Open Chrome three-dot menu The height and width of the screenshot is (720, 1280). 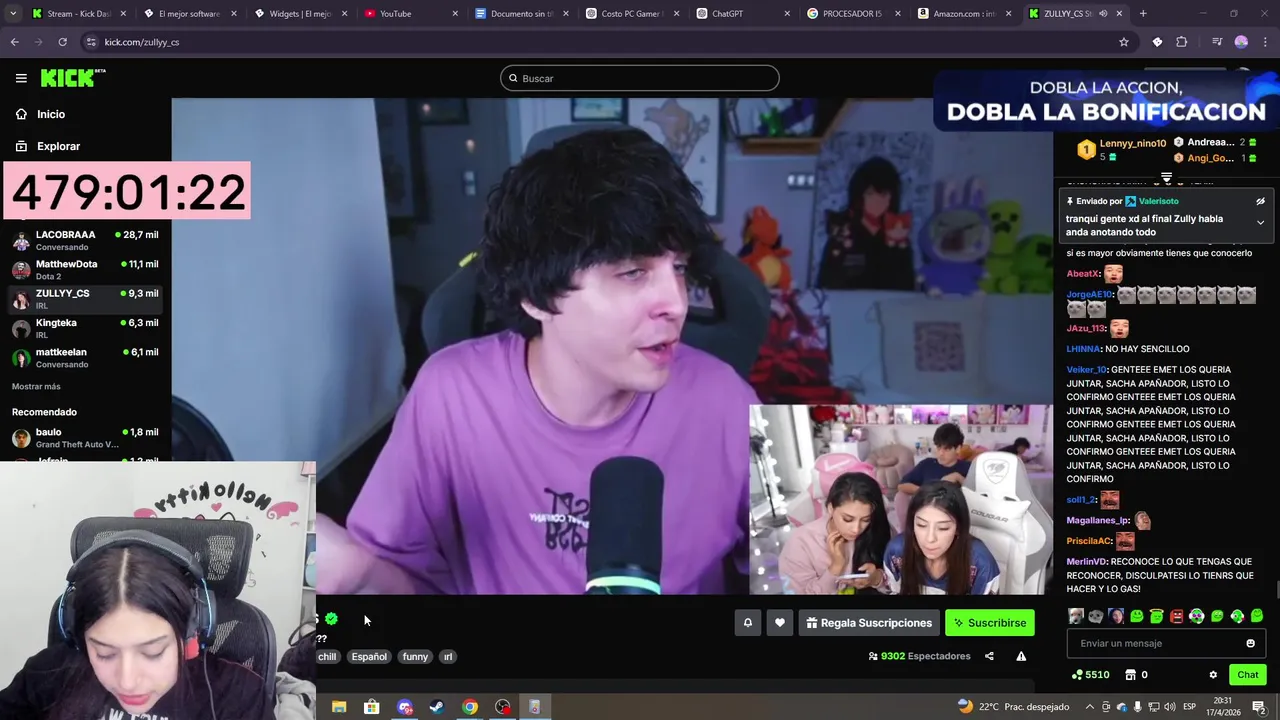[1266, 42]
